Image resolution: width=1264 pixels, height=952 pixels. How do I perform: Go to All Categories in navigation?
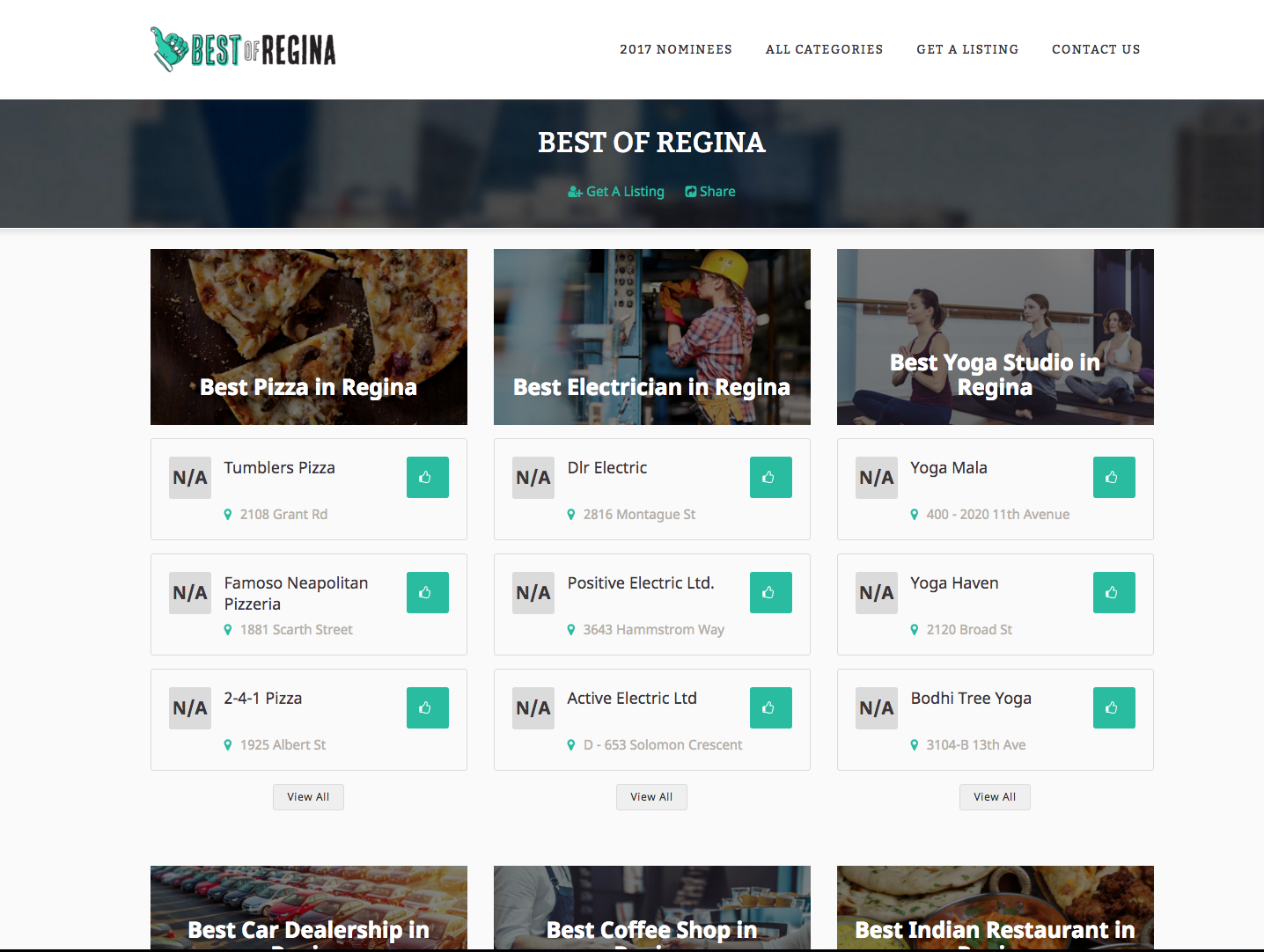pos(824,49)
